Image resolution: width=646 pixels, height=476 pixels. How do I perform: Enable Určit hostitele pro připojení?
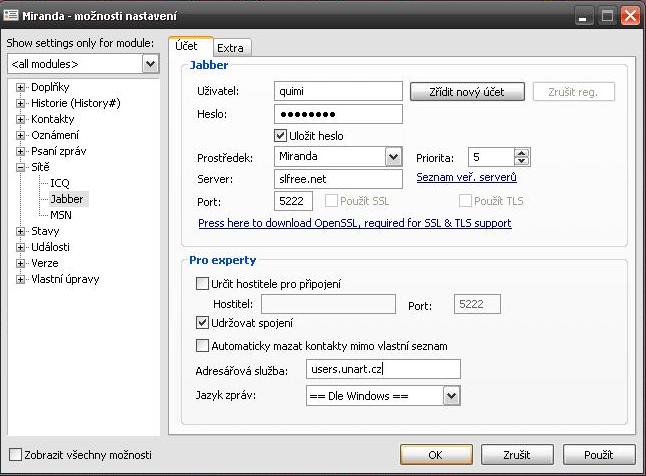(203, 284)
